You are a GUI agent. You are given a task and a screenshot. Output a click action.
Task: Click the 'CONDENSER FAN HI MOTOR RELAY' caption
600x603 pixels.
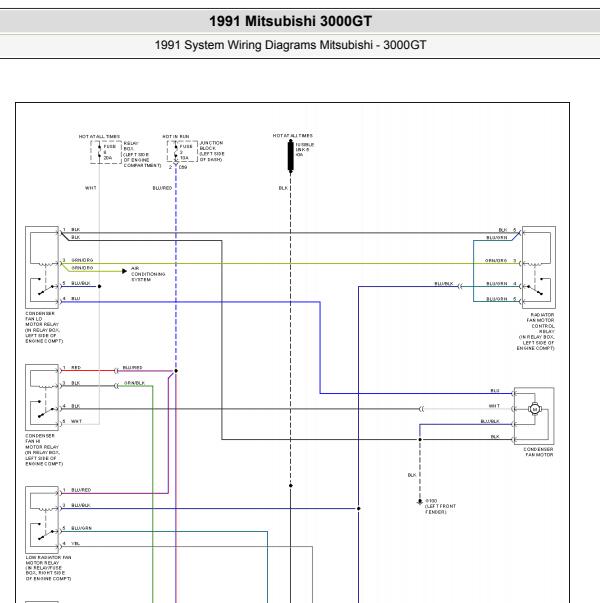click(44, 450)
